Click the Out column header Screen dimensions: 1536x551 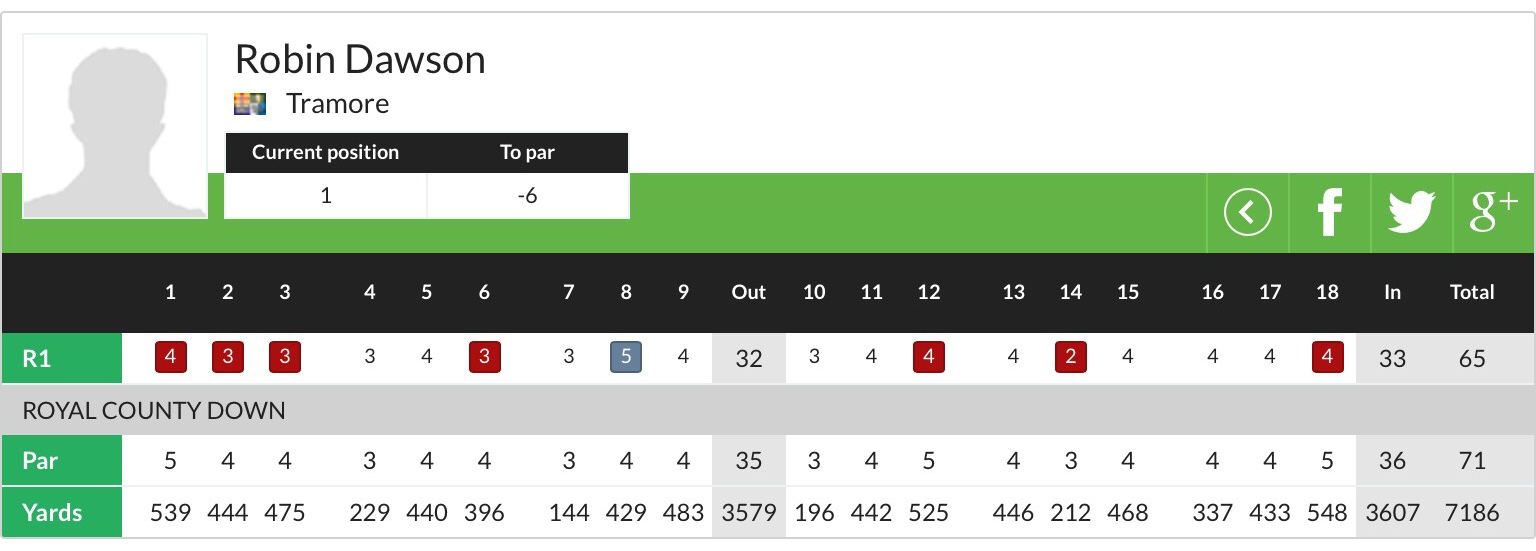(748, 292)
